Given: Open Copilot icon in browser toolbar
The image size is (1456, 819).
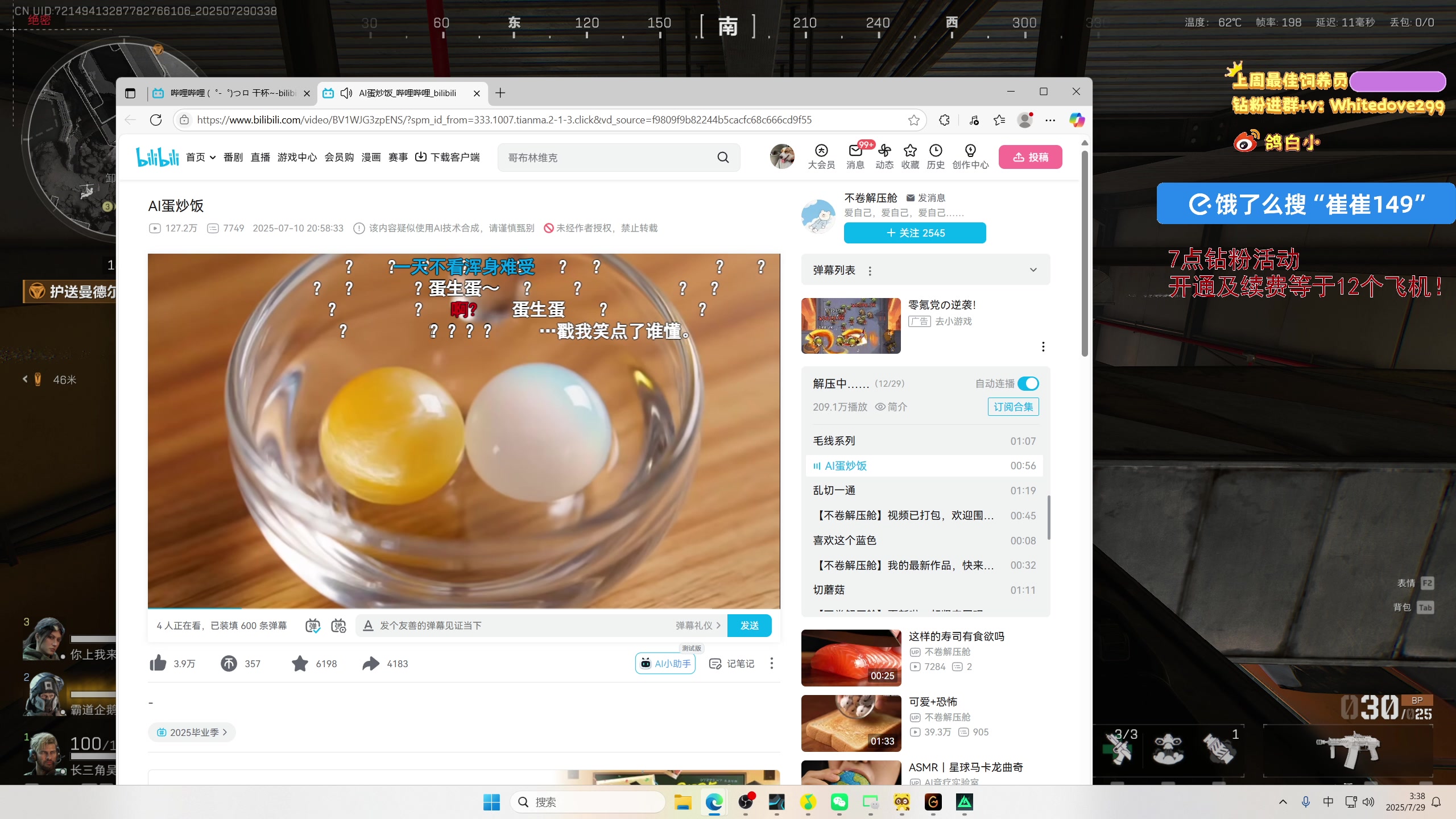Looking at the screenshot, I should [x=1077, y=120].
